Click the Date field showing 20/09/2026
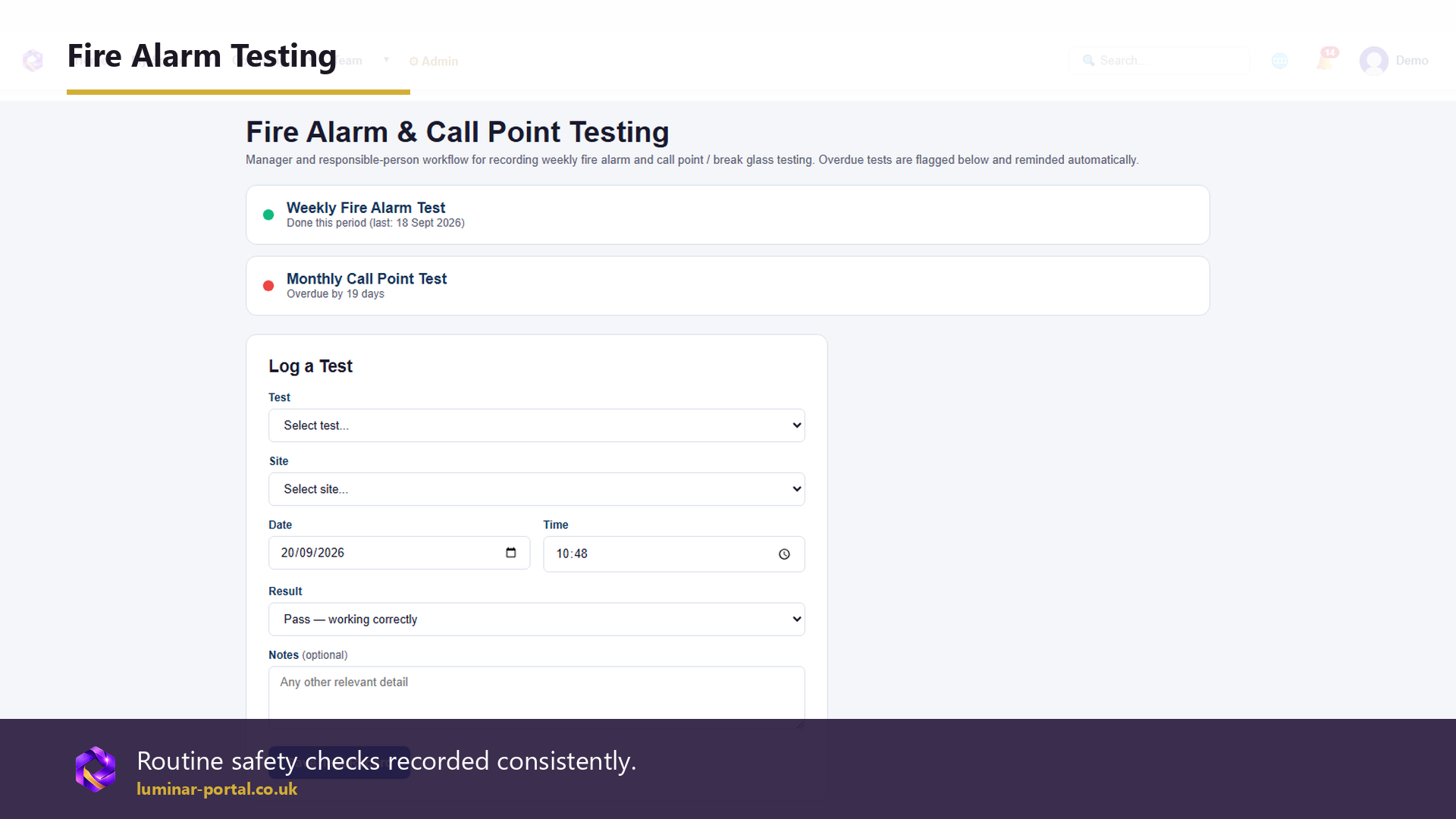 (399, 553)
